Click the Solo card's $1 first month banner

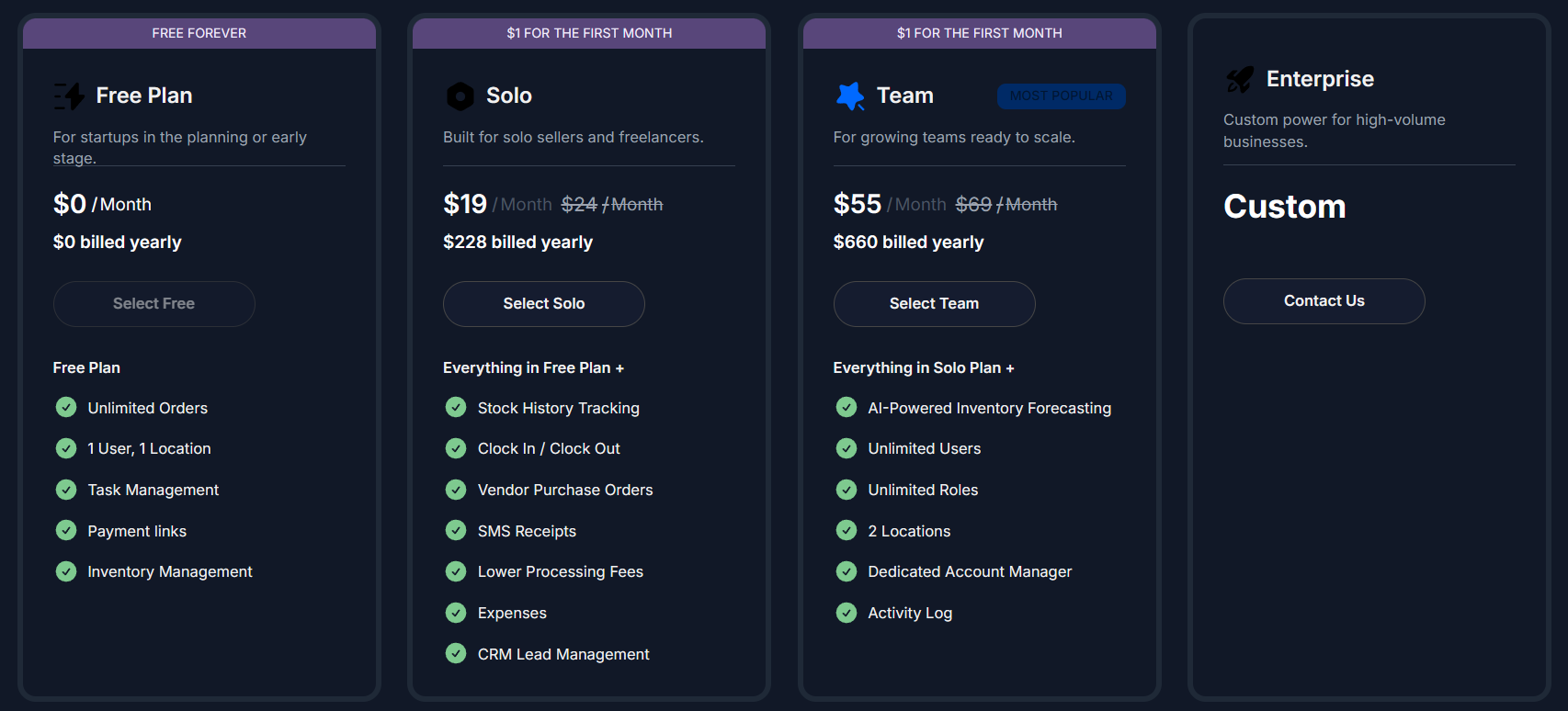click(589, 33)
